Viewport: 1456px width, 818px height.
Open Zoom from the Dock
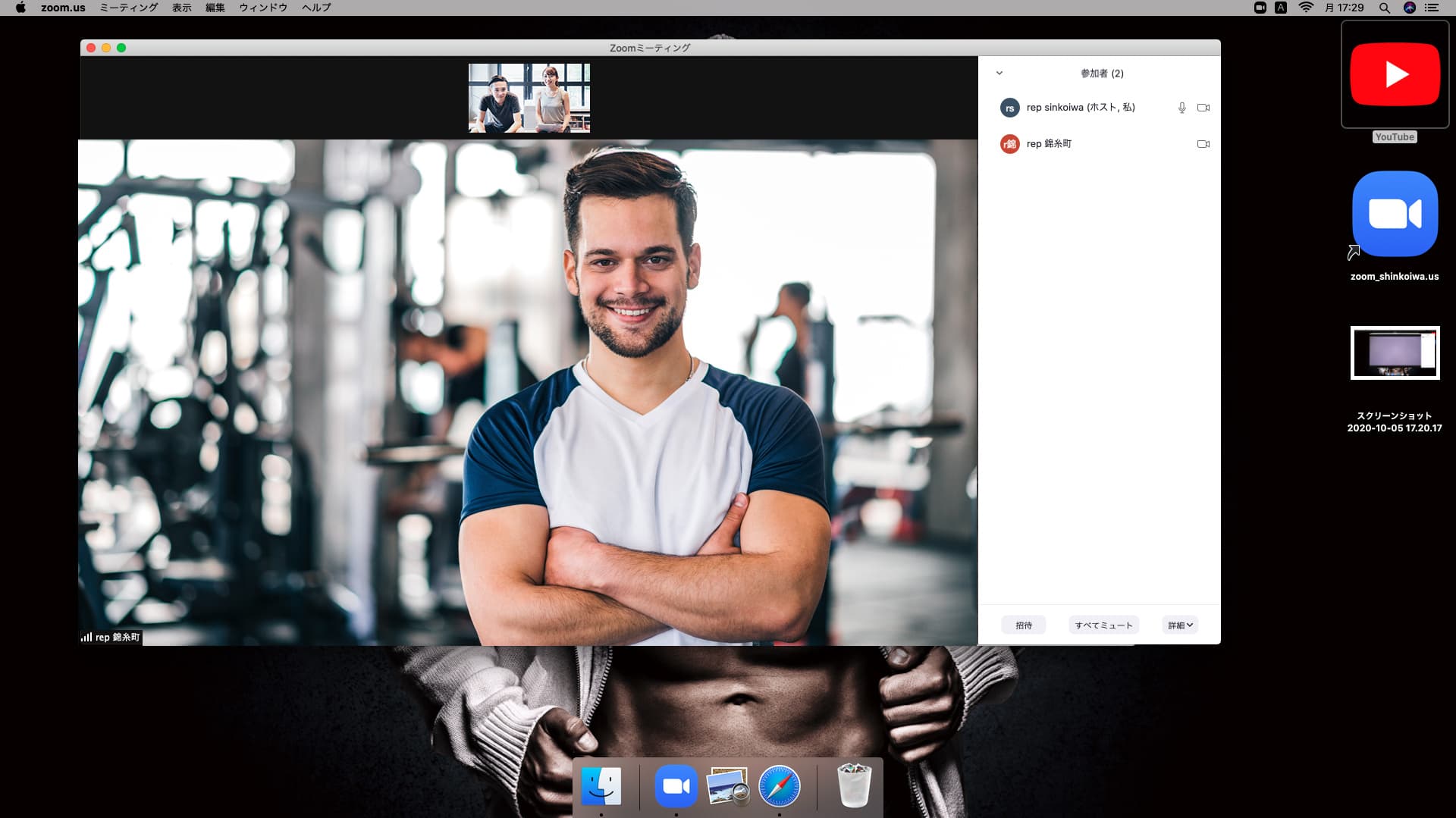point(676,786)
